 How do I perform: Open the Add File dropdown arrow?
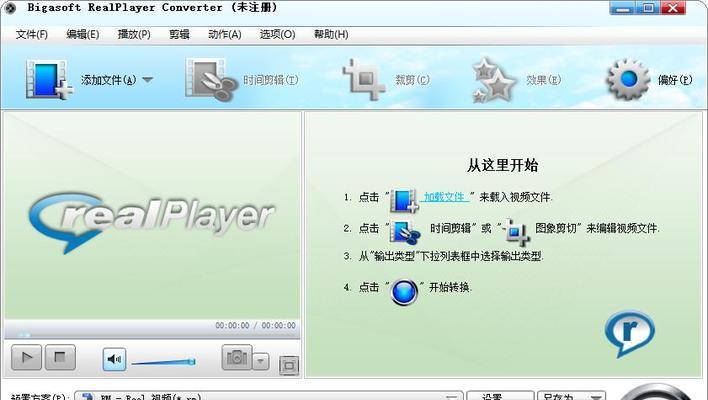148,80
